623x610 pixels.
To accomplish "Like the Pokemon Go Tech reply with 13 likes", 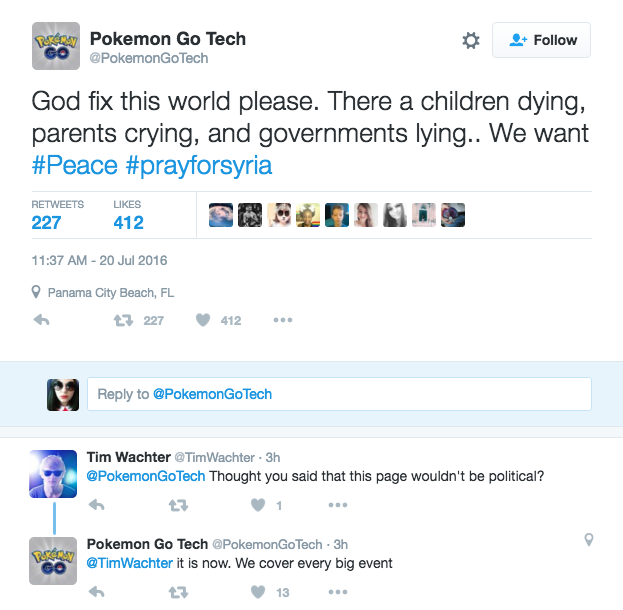I will point(258,592).
